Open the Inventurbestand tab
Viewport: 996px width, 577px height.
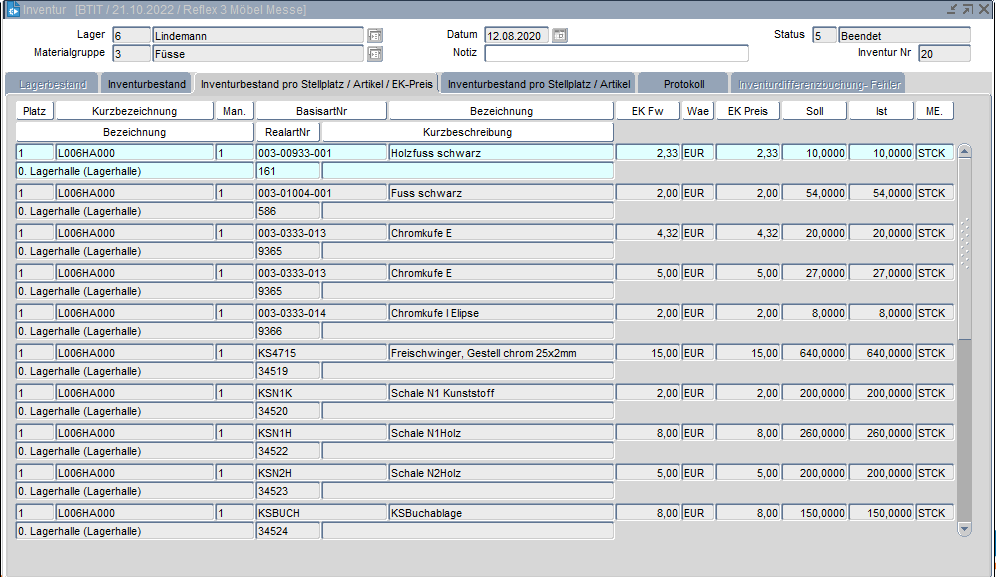coord(147,84)
